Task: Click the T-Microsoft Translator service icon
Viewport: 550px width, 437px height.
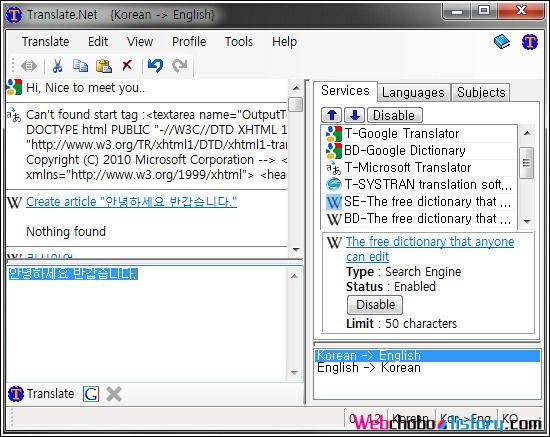Action: click(334, 168)
